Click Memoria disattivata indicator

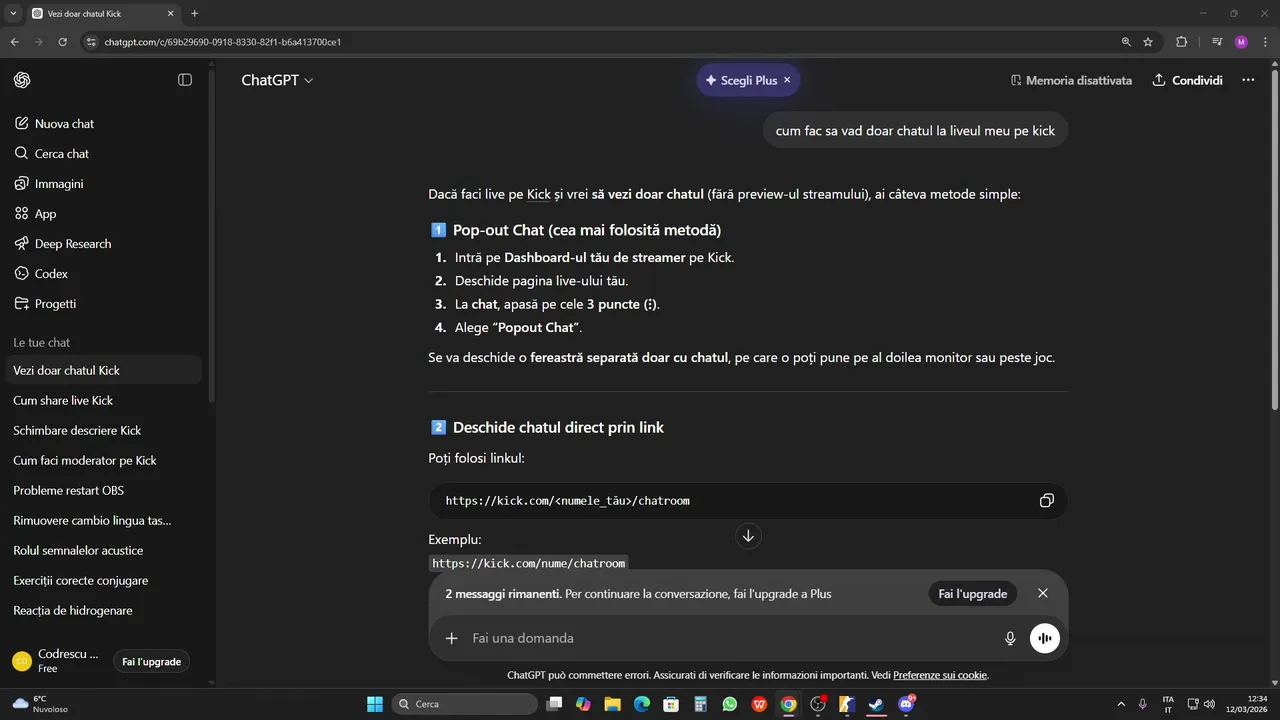(x=1071, y=80)
